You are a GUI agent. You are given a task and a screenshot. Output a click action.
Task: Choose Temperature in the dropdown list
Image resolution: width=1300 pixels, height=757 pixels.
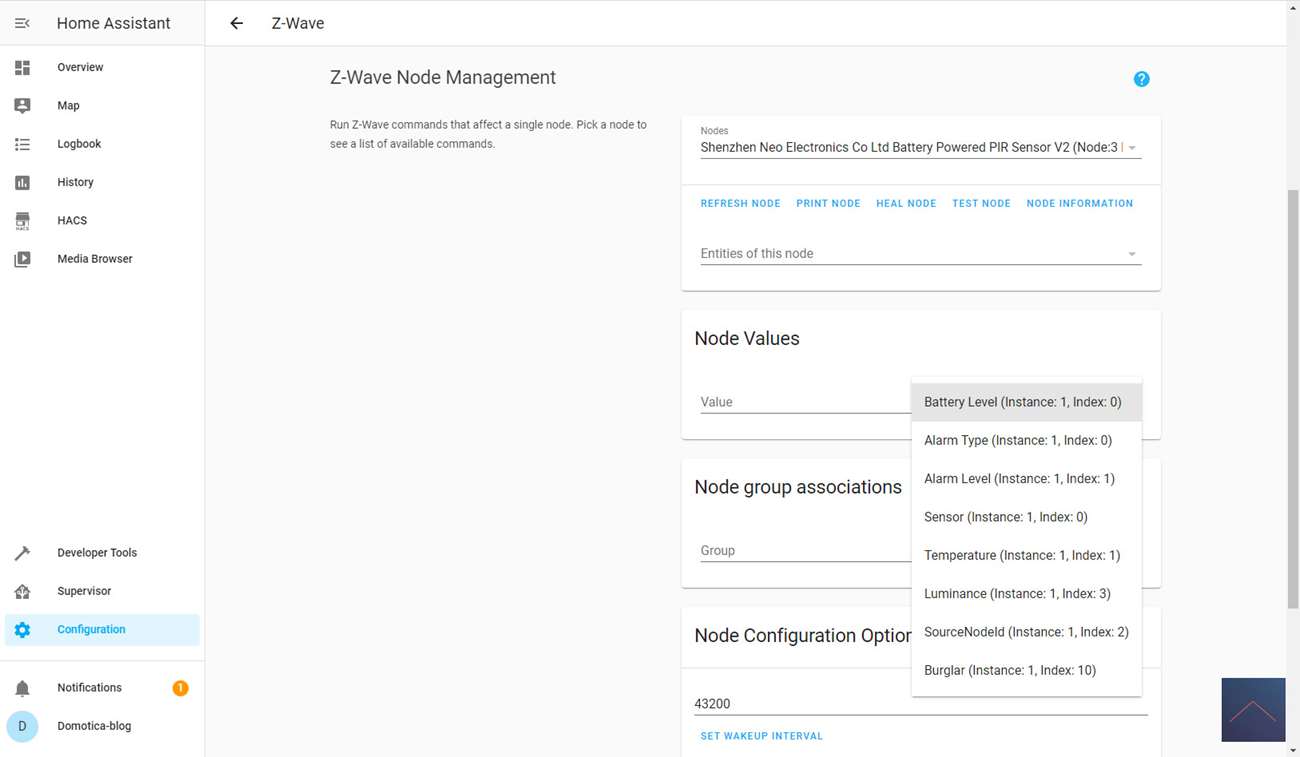point(1022,555)
